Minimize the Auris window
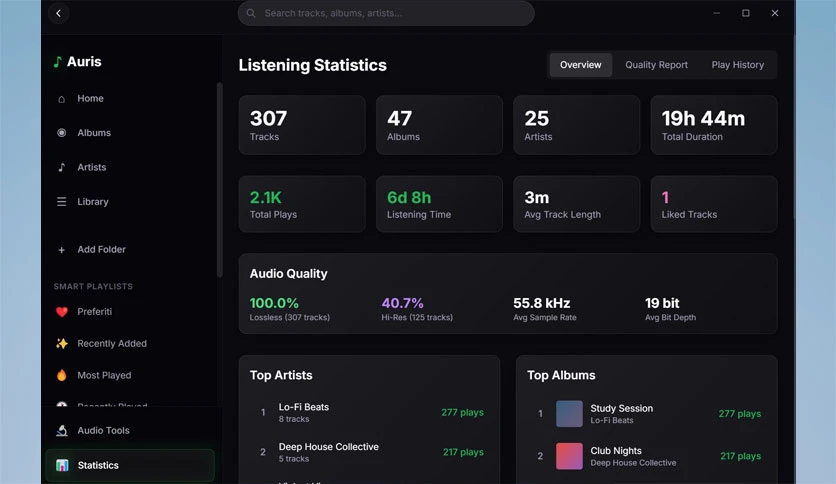 pos(717,13)
